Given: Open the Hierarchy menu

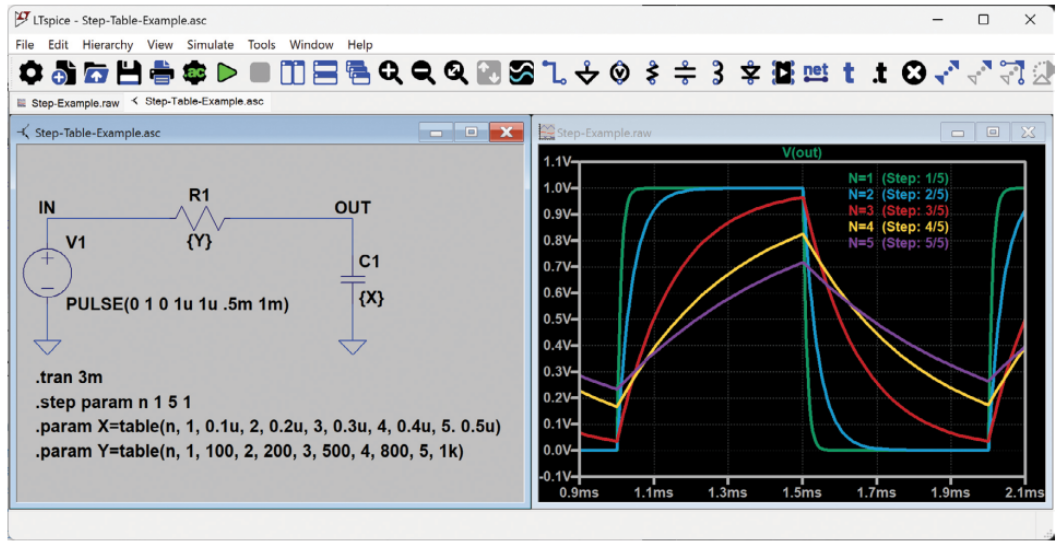Looking at the screenshot, I should [x=107, y=45].
